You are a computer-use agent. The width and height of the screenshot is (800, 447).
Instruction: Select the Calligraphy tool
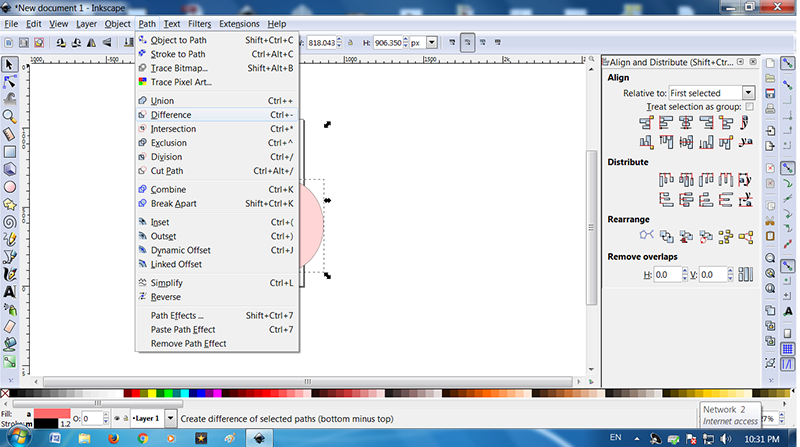pyautogui.click(x=9, y=275)
